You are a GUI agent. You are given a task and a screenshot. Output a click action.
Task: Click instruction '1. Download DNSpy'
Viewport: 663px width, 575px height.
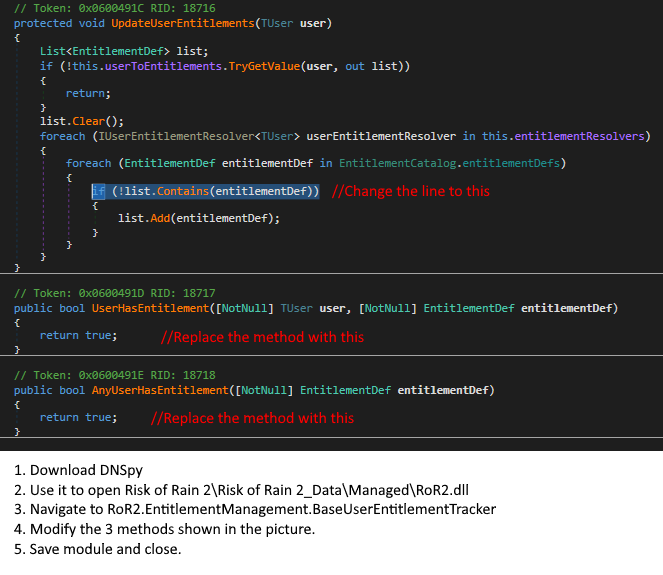tap(79, 470)
